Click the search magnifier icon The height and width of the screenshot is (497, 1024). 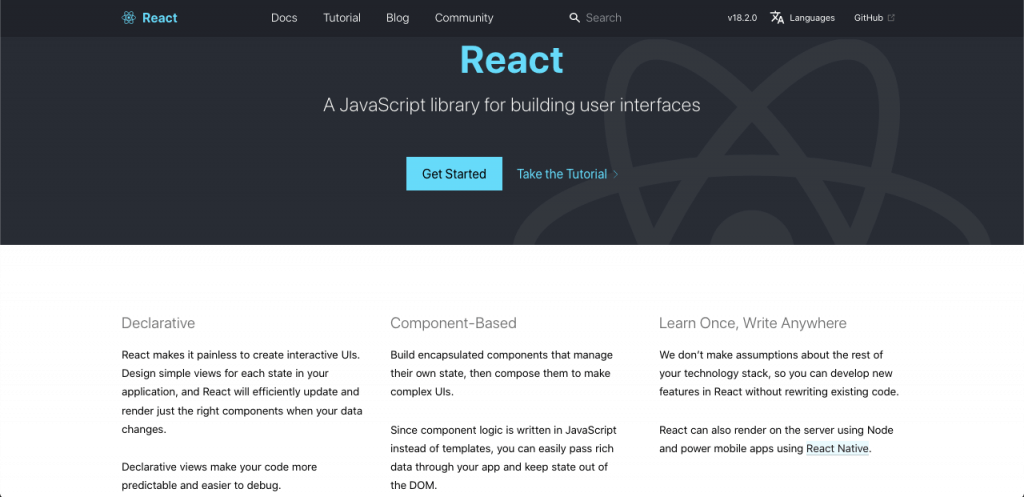click(x=575, y=18)
